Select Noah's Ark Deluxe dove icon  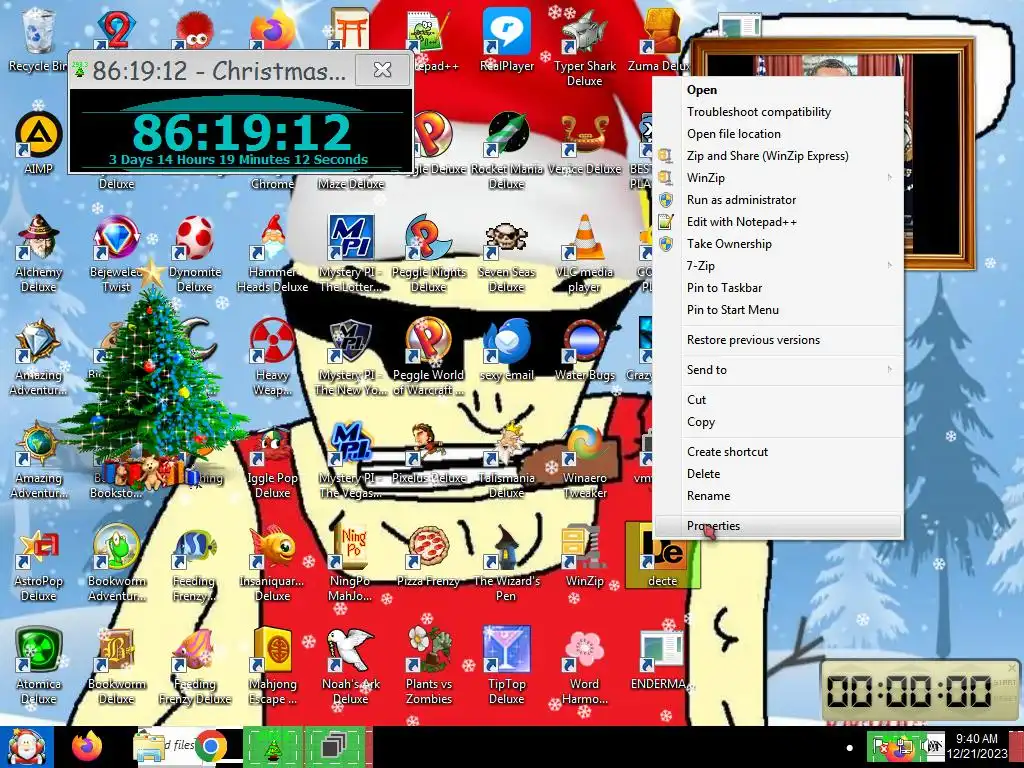pos(351,666)
